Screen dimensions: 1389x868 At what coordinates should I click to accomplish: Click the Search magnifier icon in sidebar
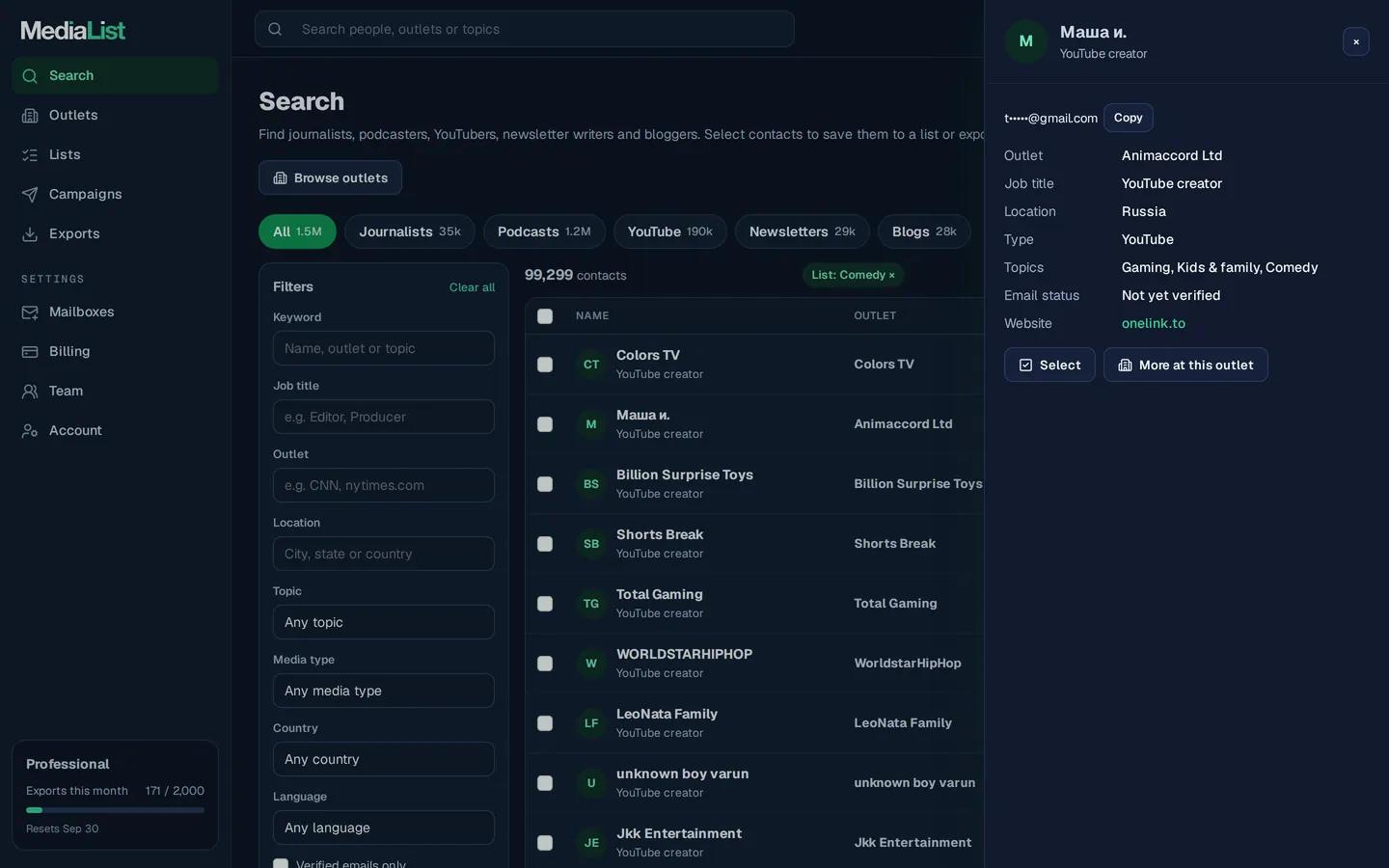pyautogui.click(x=30, y=76)
